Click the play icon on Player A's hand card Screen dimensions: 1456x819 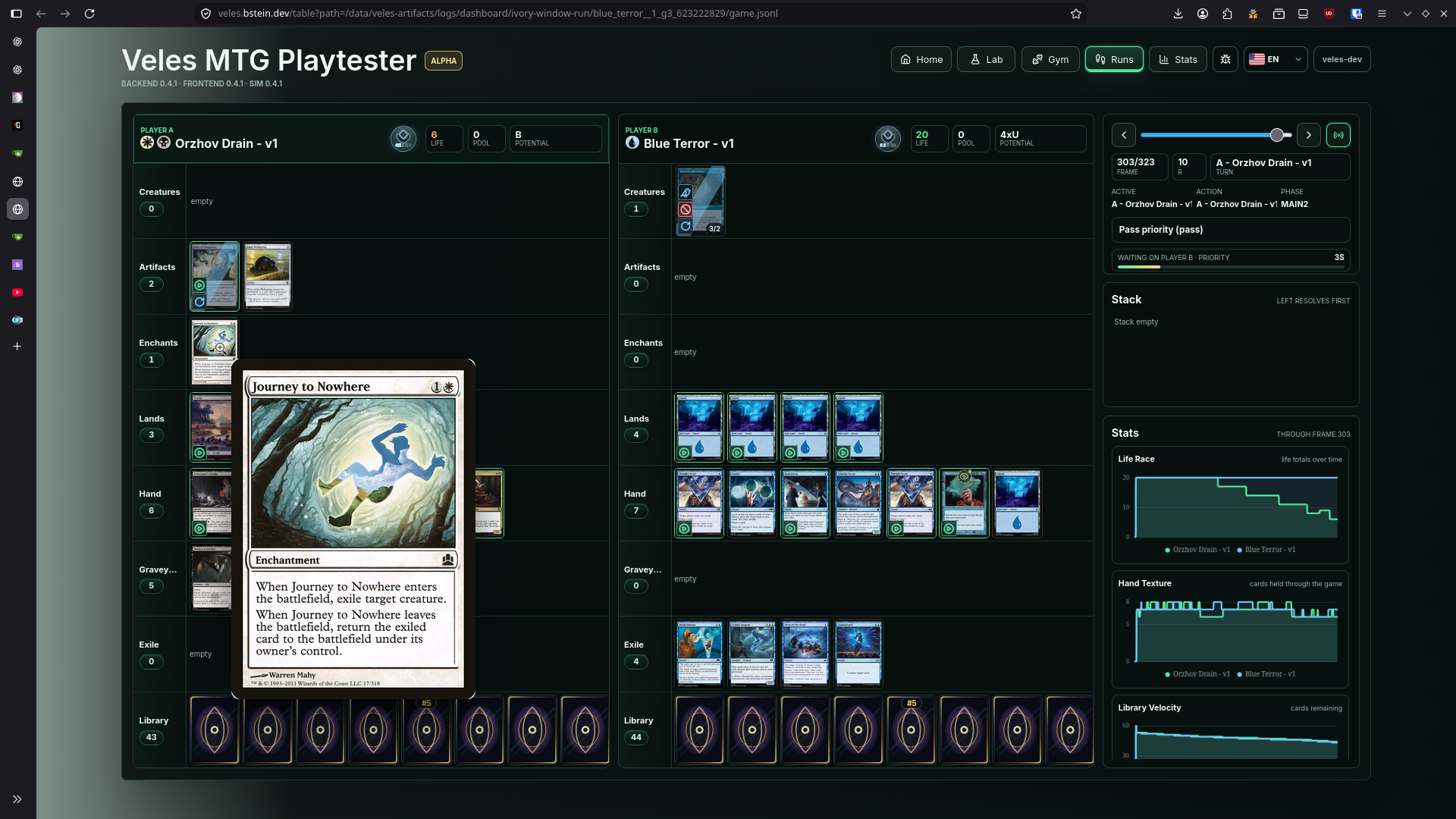(199, 529)
